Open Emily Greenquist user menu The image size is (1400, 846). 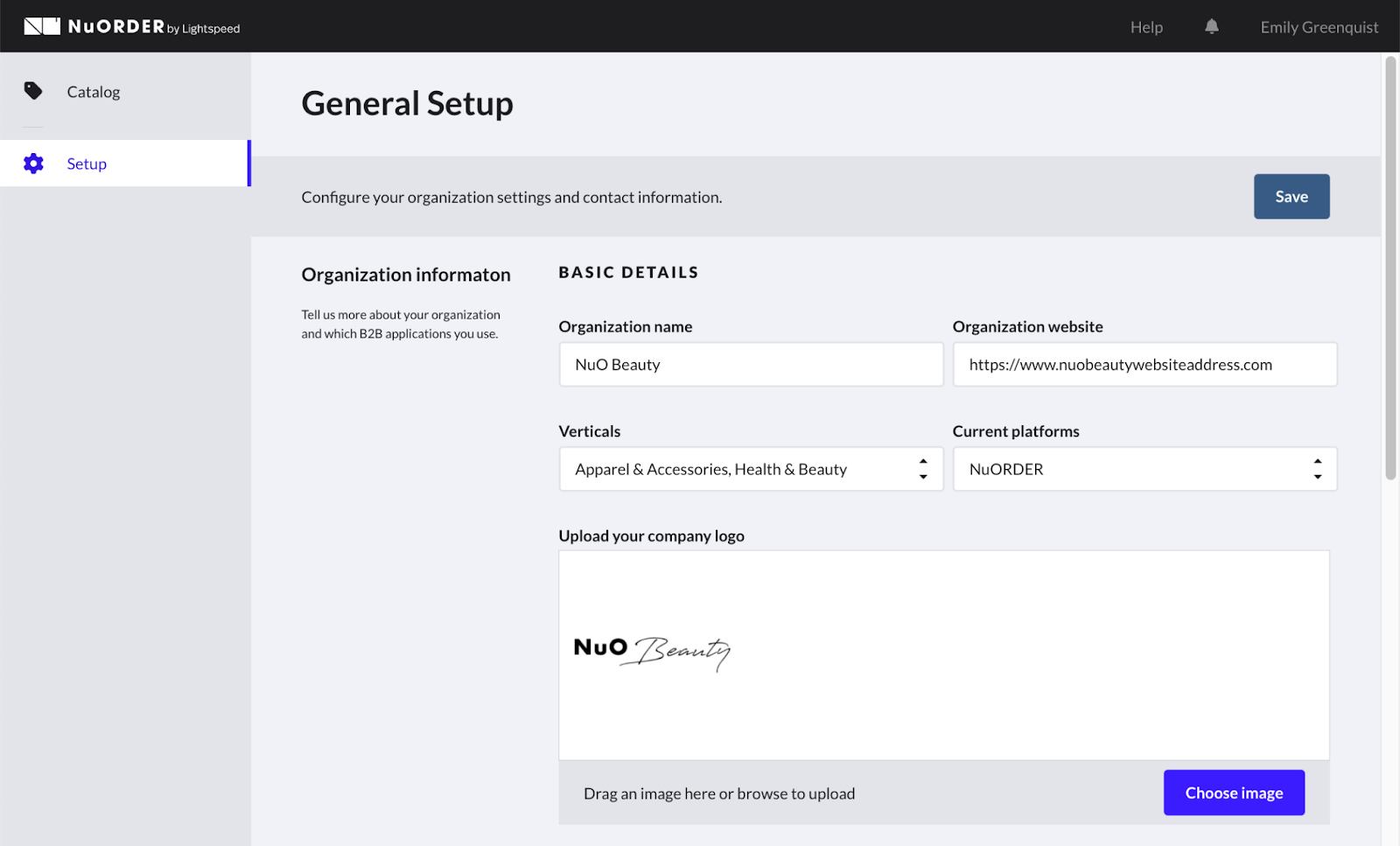1319,27
